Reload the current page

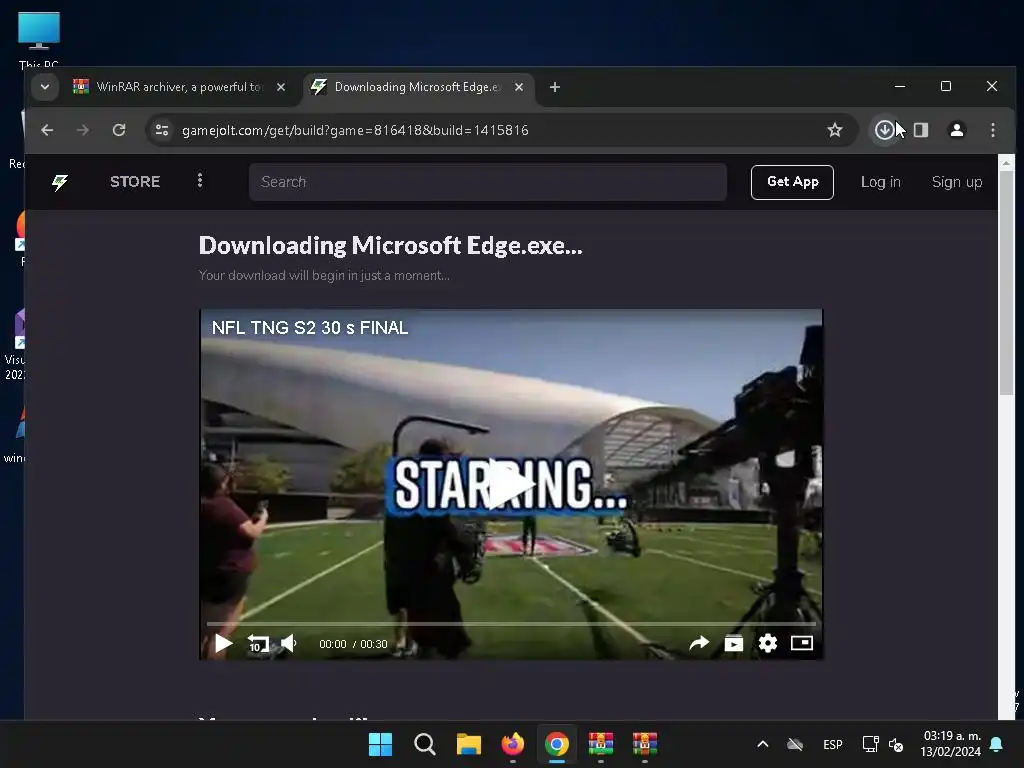click(x=119, y=130)
